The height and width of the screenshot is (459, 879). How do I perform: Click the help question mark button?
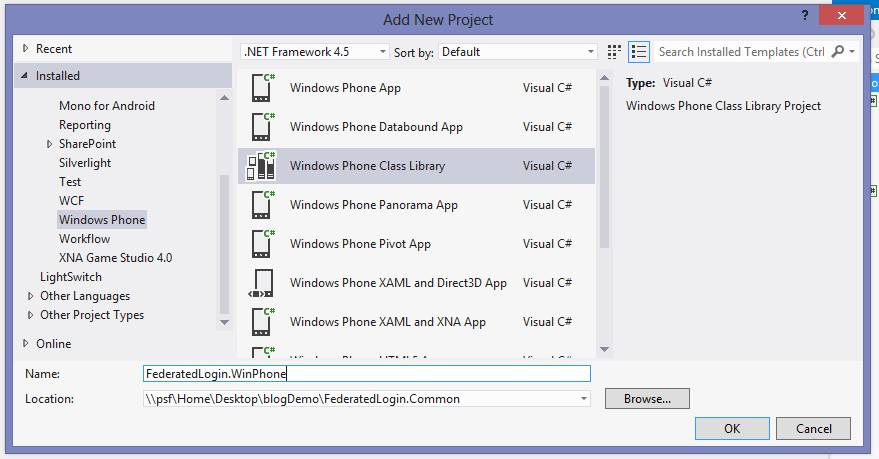coord(805,16)
